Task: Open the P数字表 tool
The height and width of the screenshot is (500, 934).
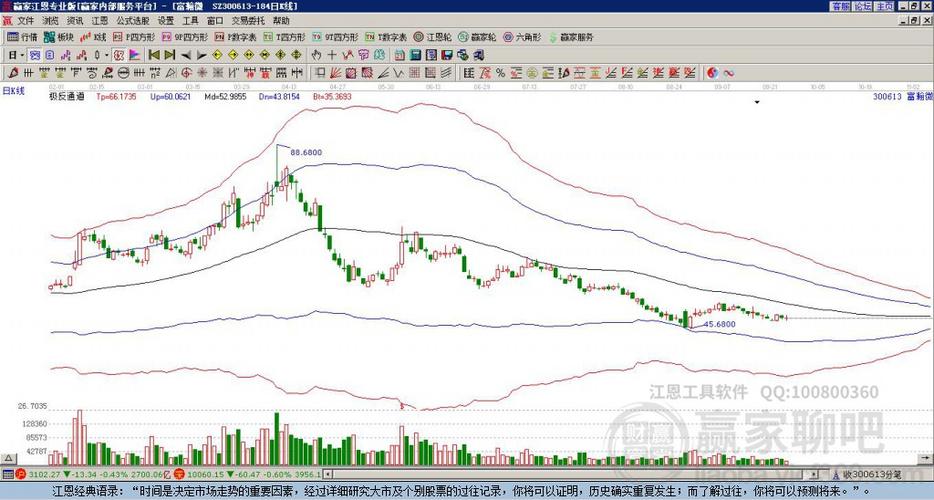Action: point(235,37)
